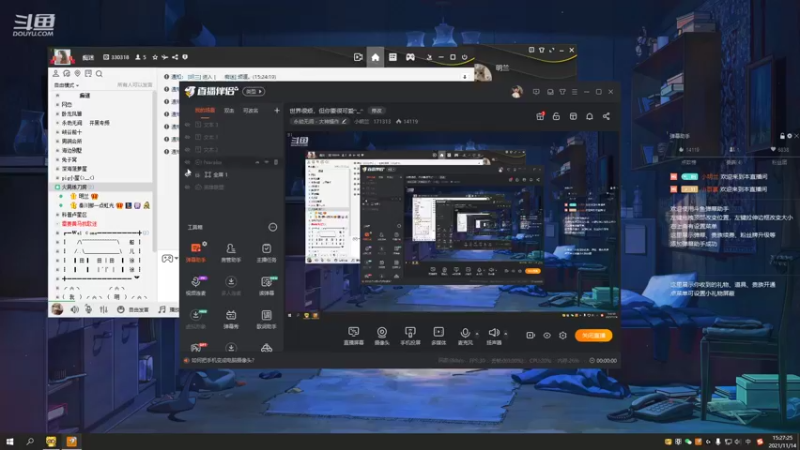Click the 修改 button beside stream title
This screenshot has width=800, height=450.
click(377, 111)
